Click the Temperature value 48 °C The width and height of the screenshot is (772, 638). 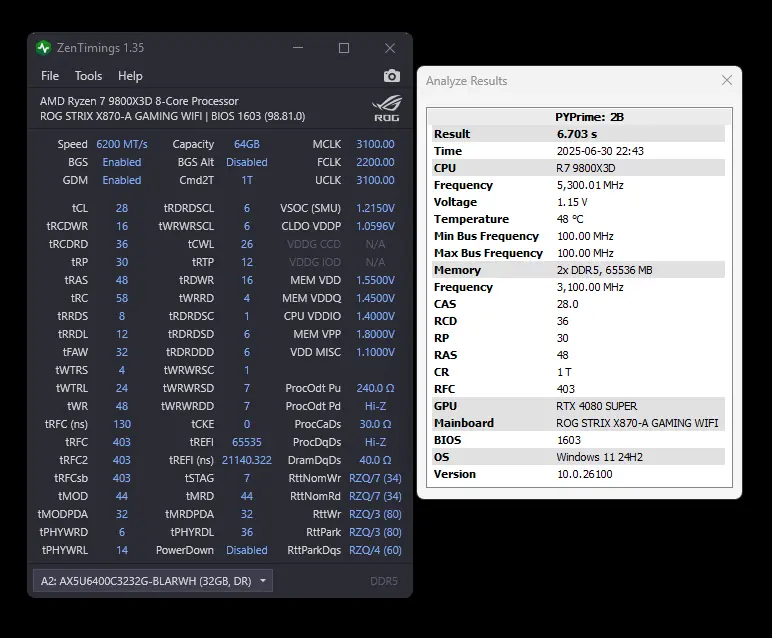coord(570,219)
